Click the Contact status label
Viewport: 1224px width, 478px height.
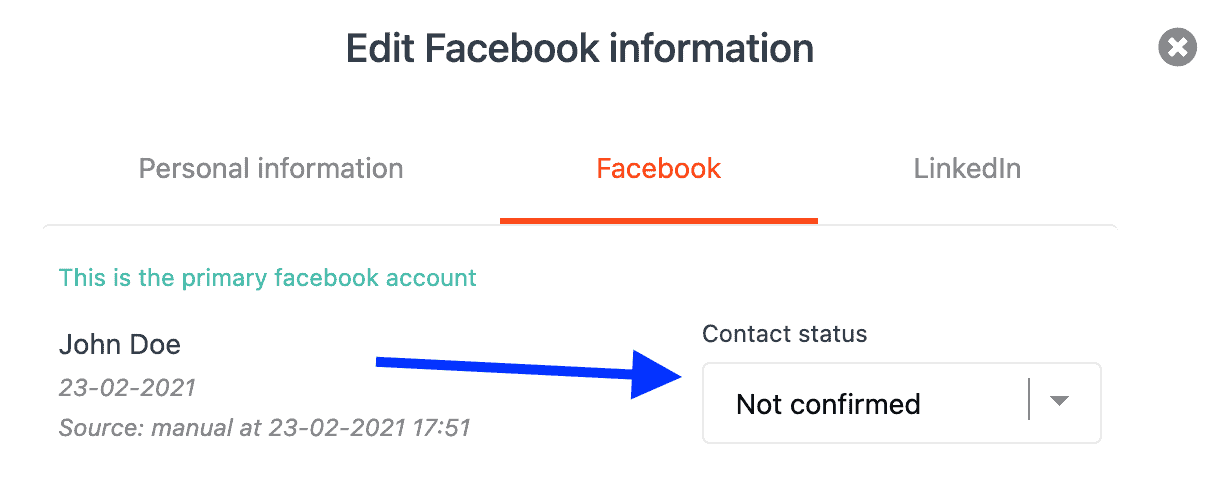tap(785, 334)
